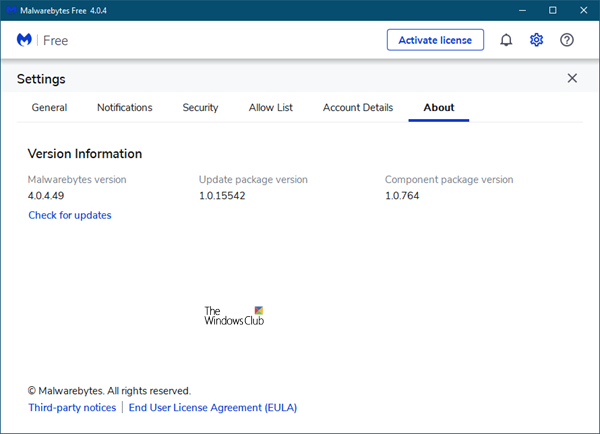Click the Malwarebytes version label

coord(77,179)
